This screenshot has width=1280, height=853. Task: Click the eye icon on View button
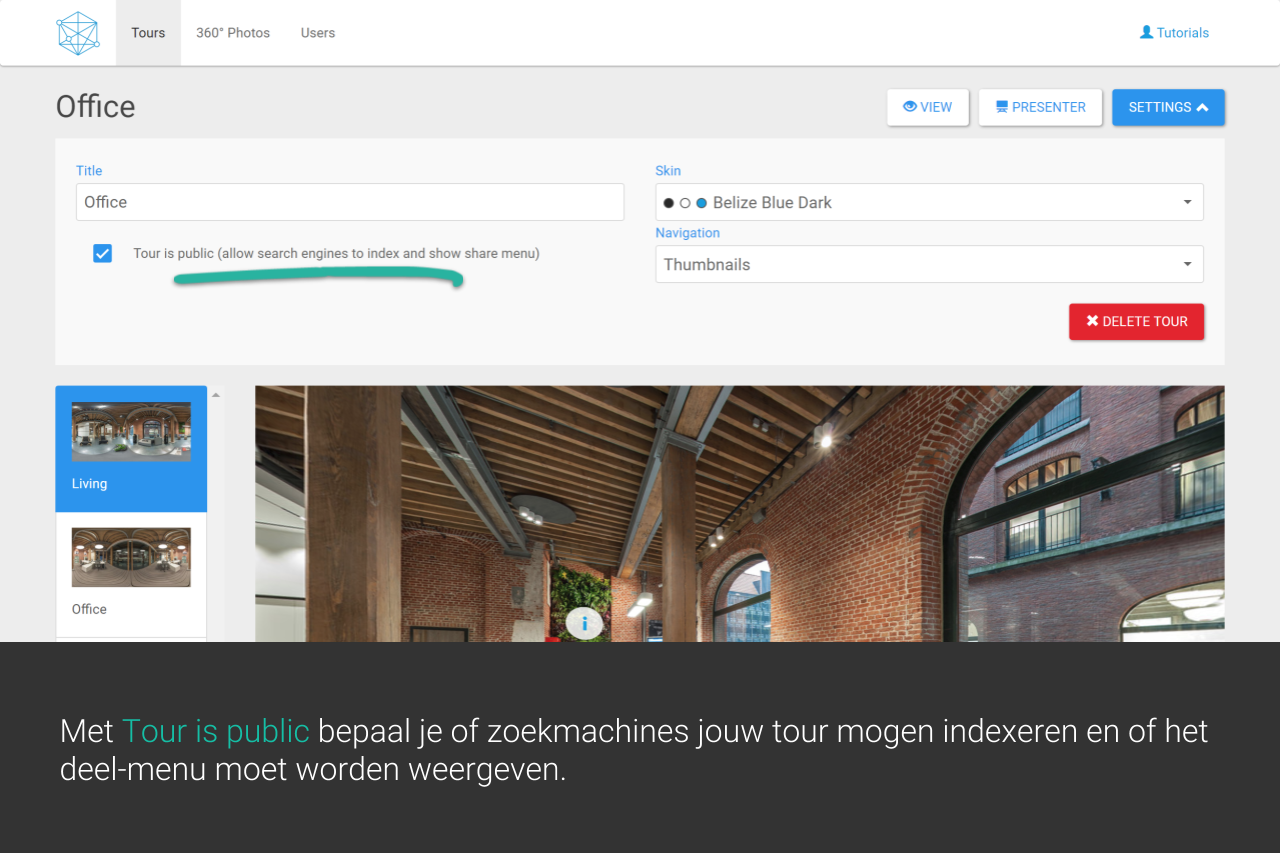click(910, 107)
